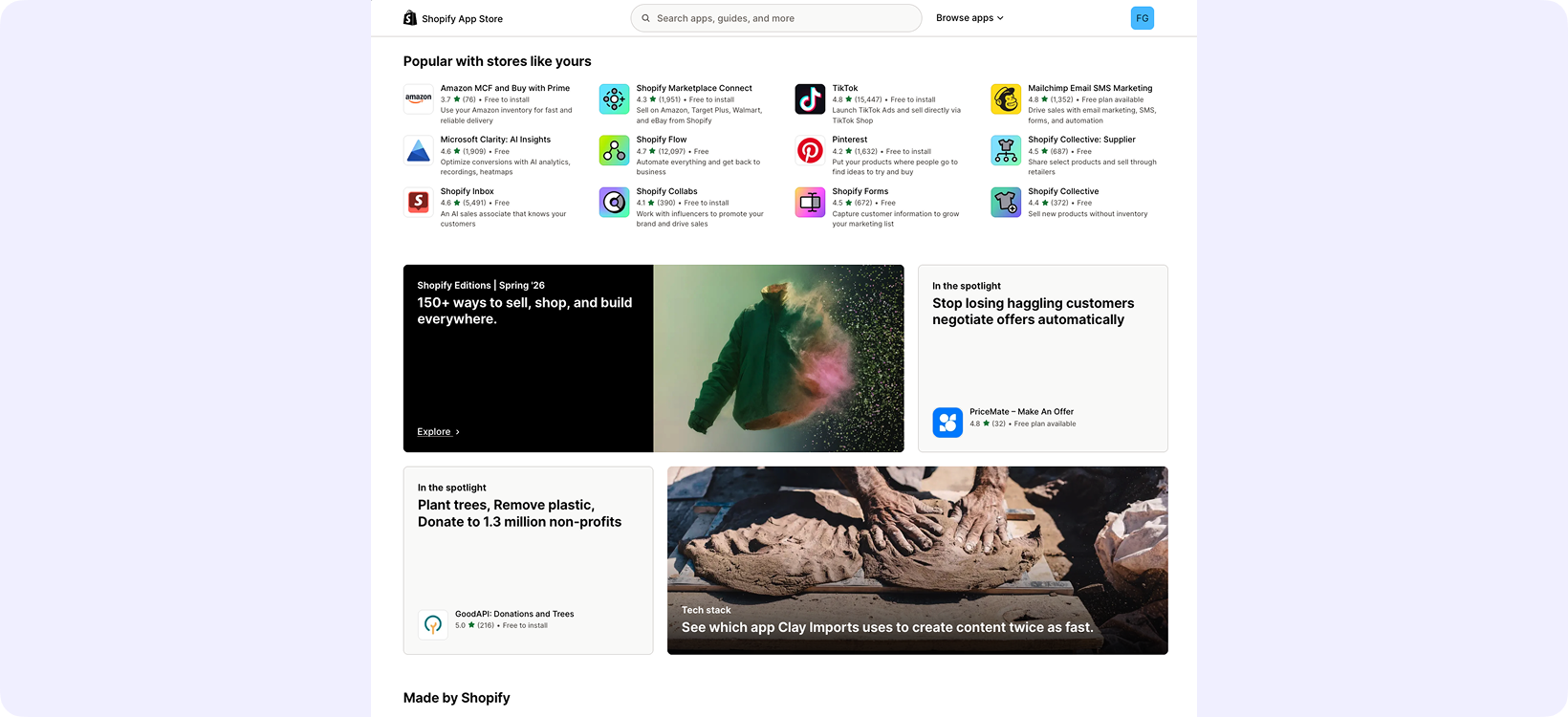Open the Amazon MCF app icon

click(x=419, y=98)
